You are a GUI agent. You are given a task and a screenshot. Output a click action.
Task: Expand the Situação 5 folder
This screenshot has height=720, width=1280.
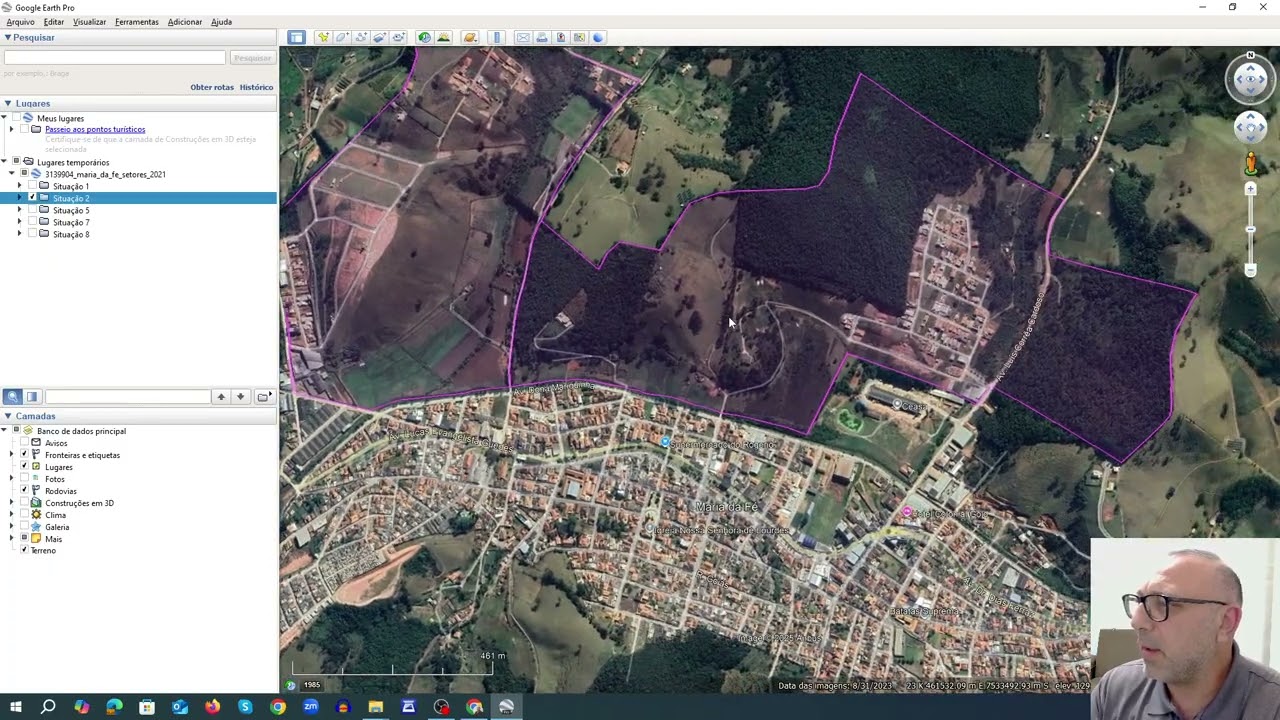(19, 210)
